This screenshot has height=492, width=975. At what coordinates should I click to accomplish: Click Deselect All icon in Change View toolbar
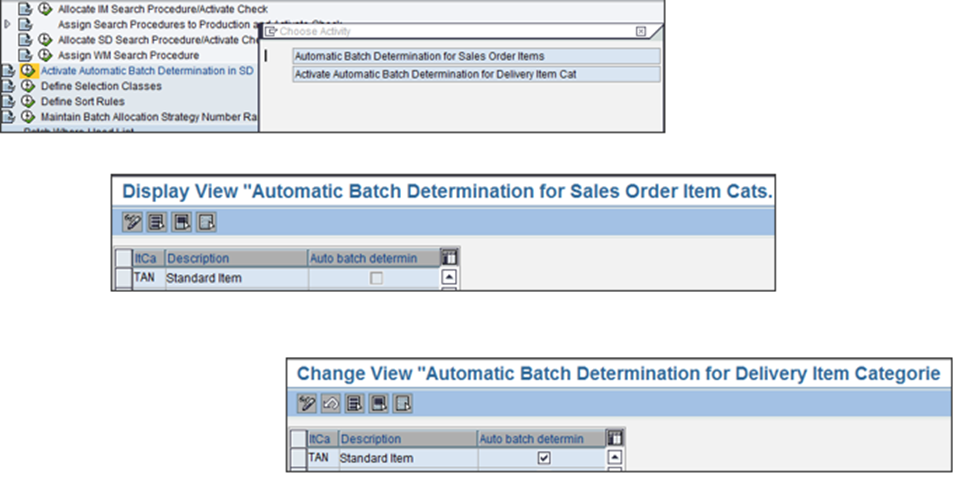(404, 404)
